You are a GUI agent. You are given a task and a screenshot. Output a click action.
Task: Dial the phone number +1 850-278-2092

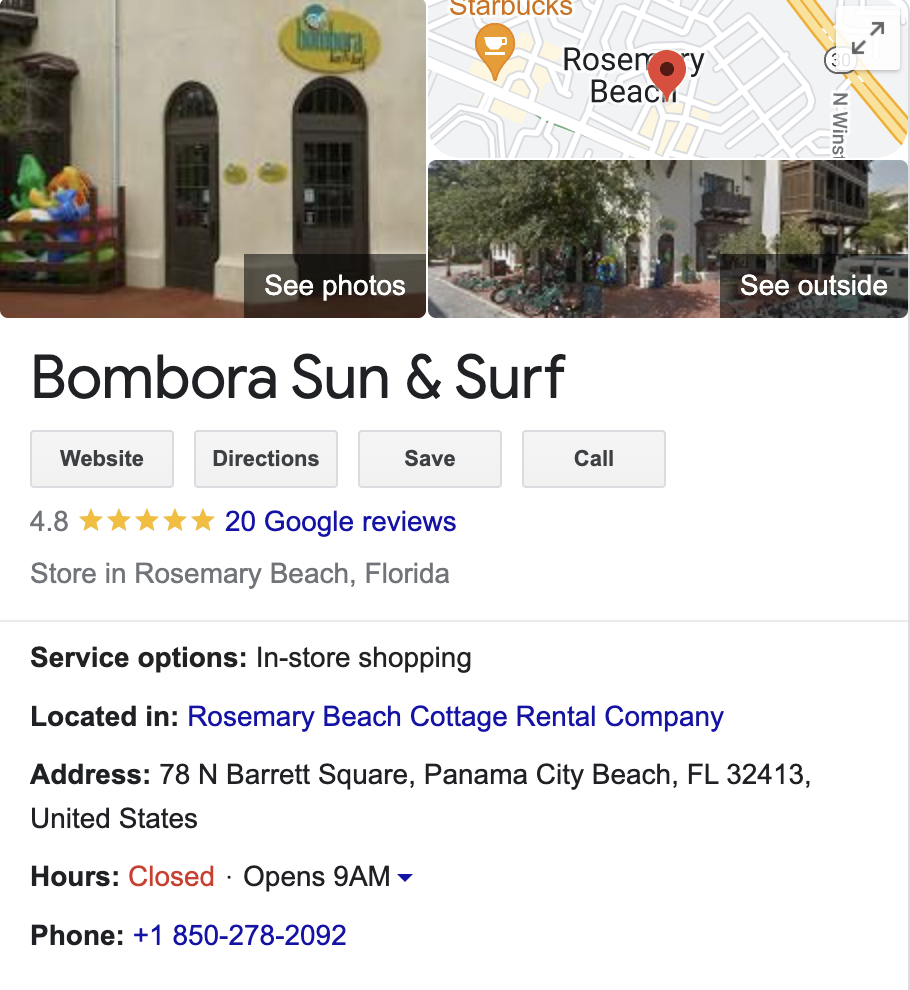coord(240,935)
